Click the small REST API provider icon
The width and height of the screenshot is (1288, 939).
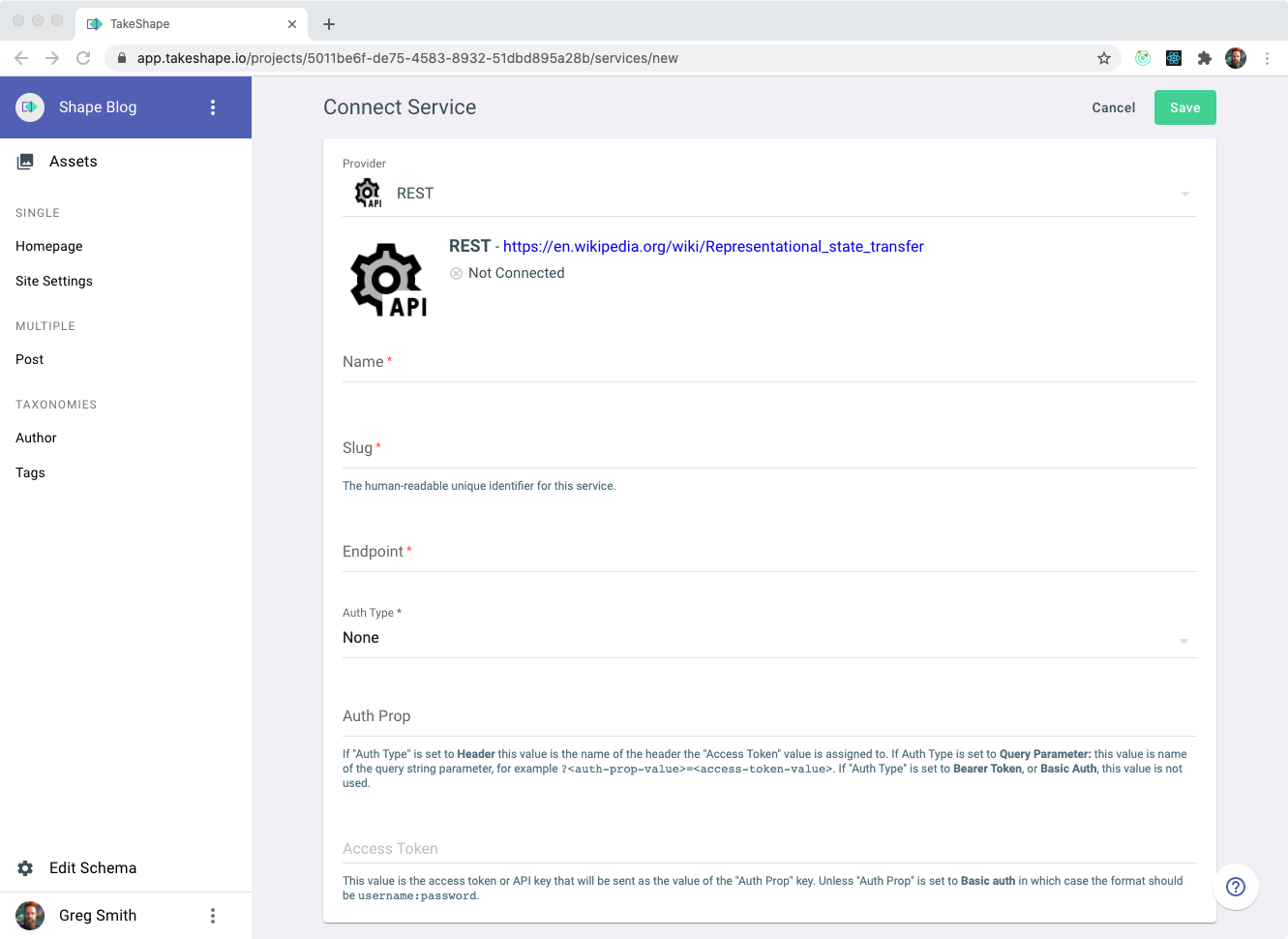[368, 193]
